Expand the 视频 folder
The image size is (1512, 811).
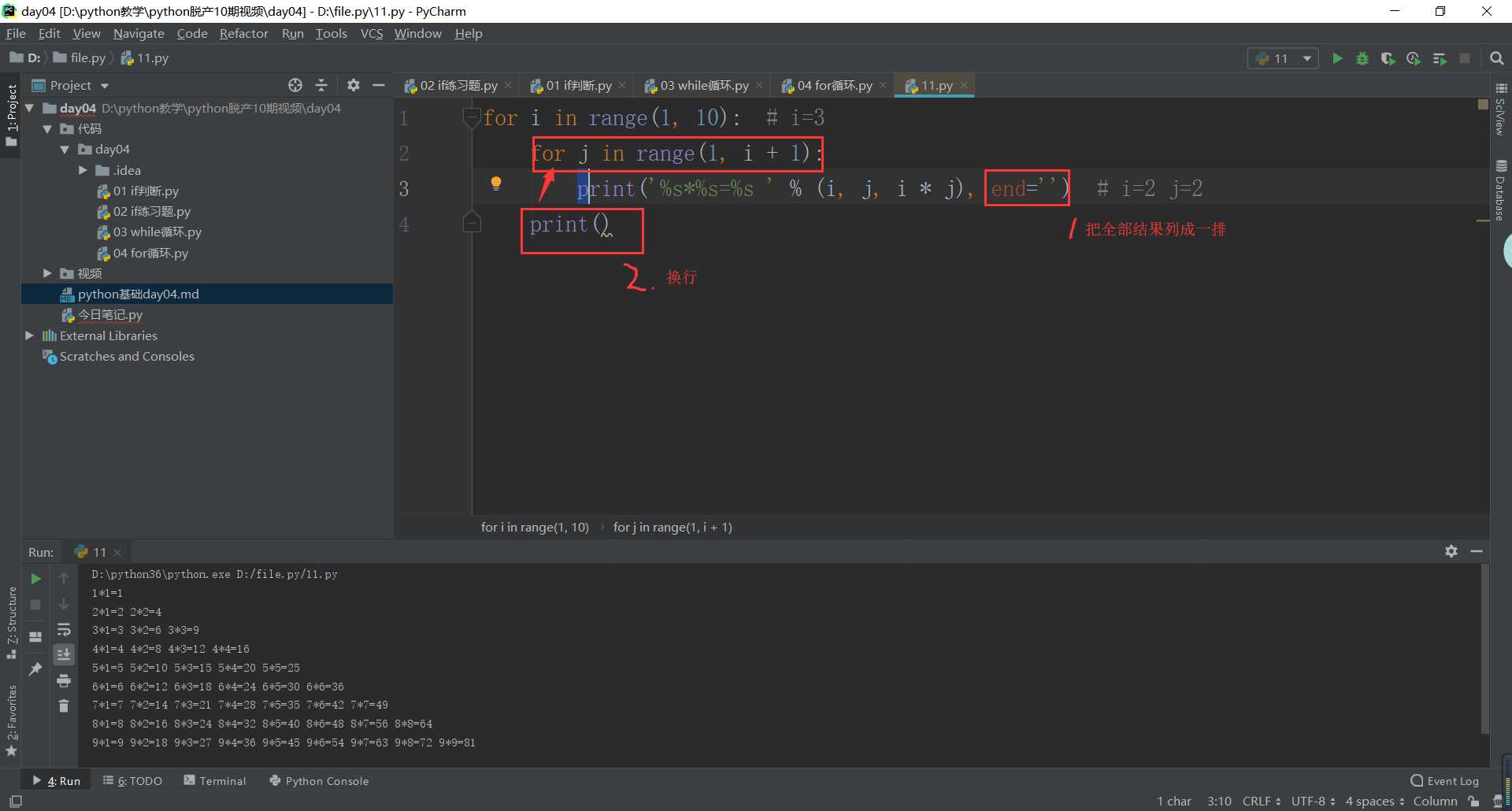click(x=47, y=273)
